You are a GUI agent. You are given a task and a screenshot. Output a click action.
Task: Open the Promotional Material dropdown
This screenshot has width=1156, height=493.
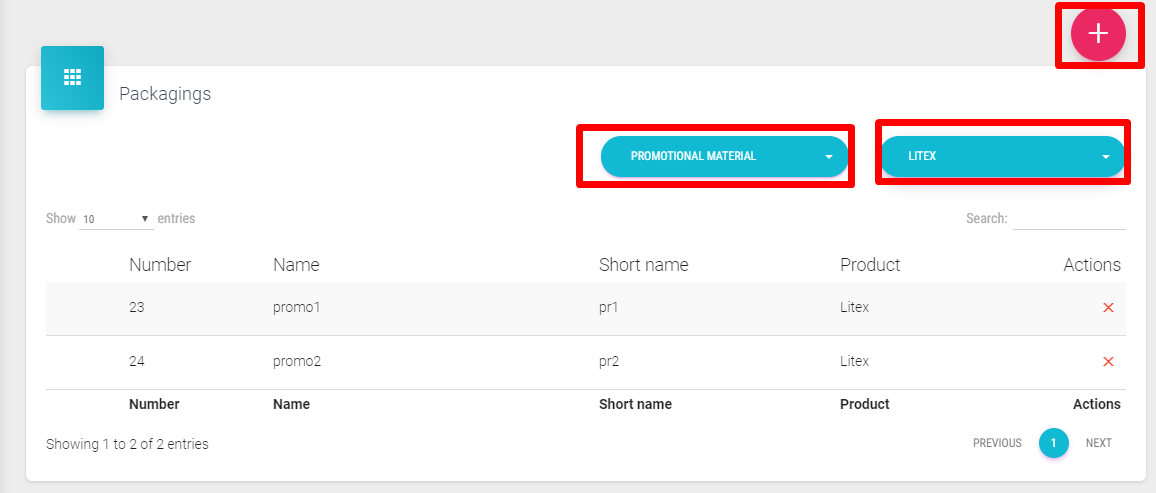724,157
